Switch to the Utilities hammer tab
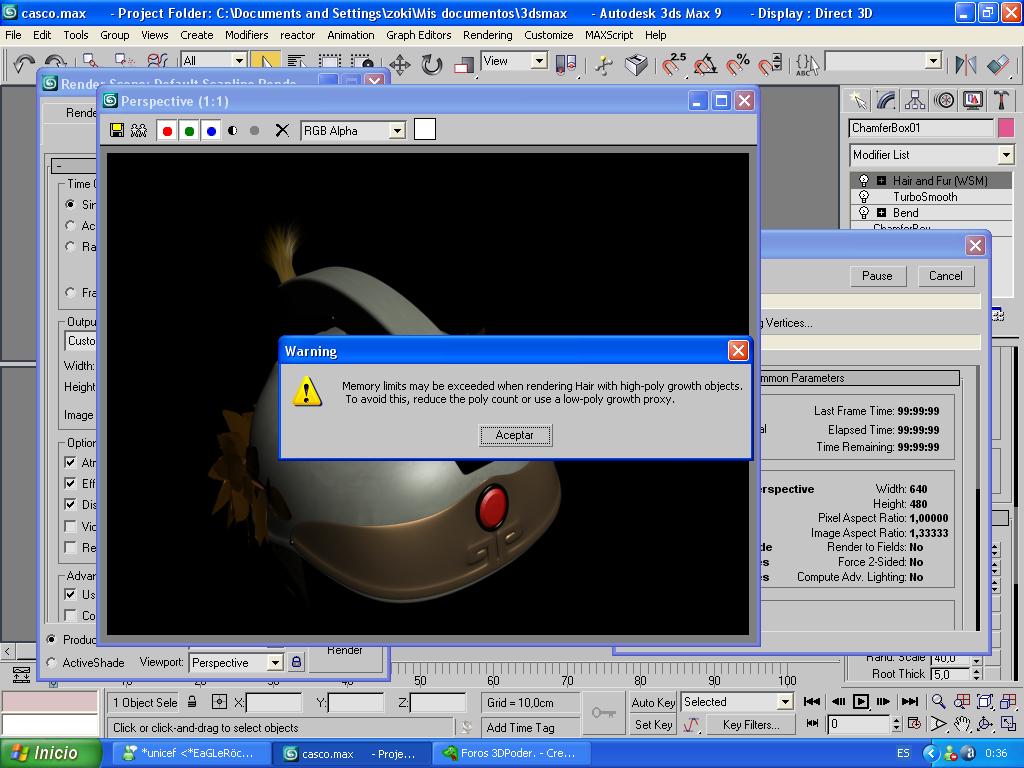Viewport: 1024px width, 768px height. pos(1000,100)
